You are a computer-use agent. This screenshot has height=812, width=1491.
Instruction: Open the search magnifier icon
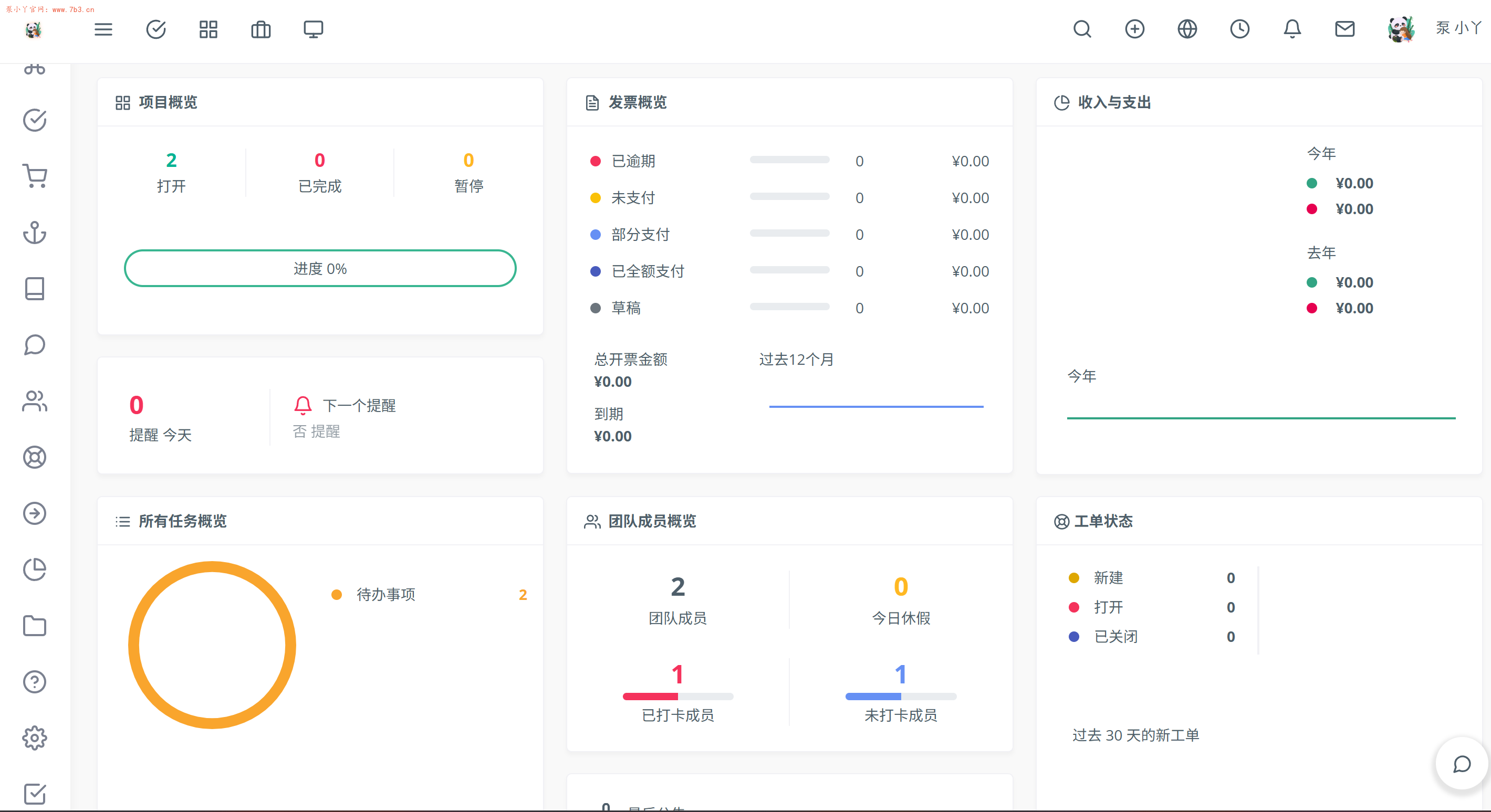(1082, 29)
